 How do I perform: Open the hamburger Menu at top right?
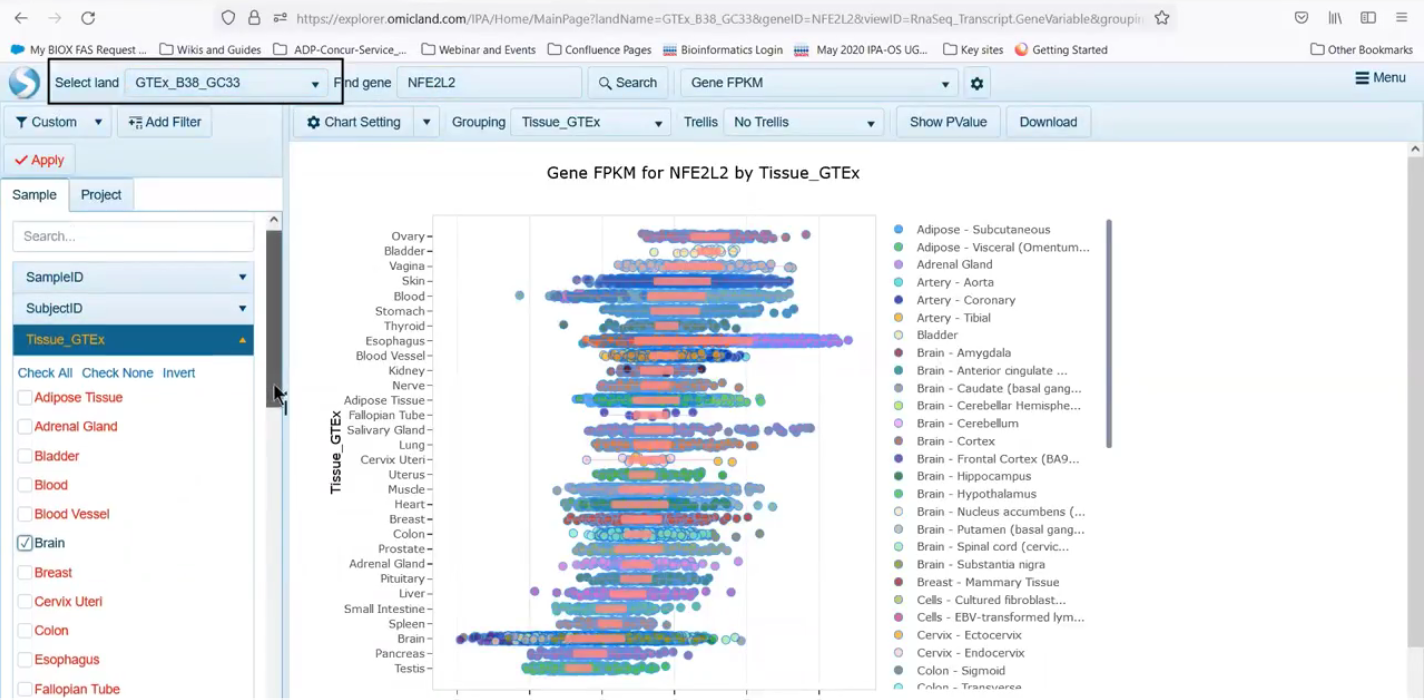click(x=1380, y=78)
